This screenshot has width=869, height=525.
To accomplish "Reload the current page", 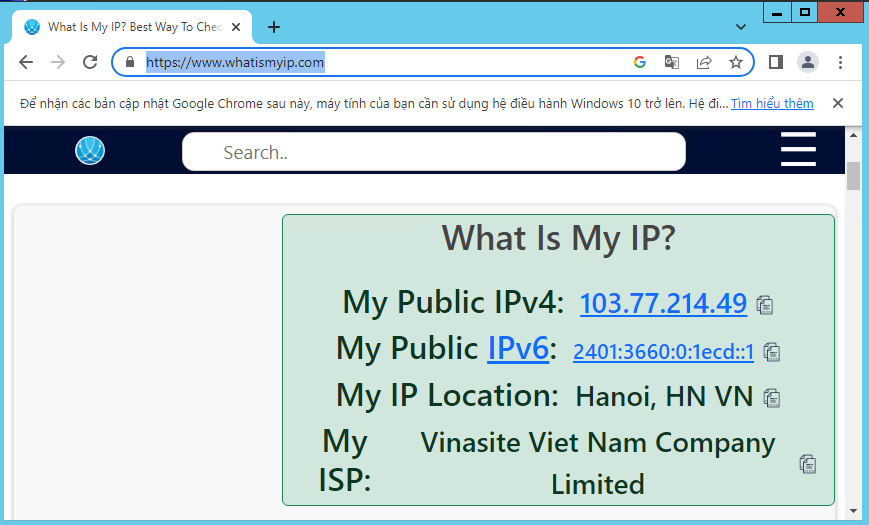I will [x=90, y=62].
